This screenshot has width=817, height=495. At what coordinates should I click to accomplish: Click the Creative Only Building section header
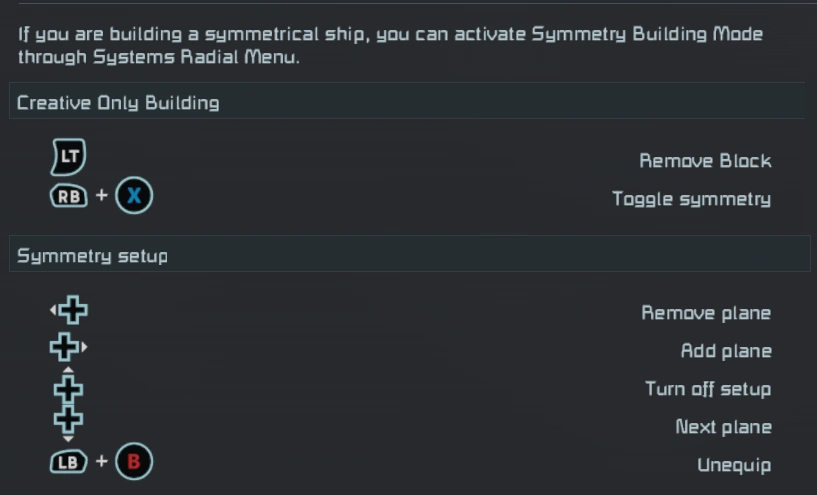(x=118, y=102)
